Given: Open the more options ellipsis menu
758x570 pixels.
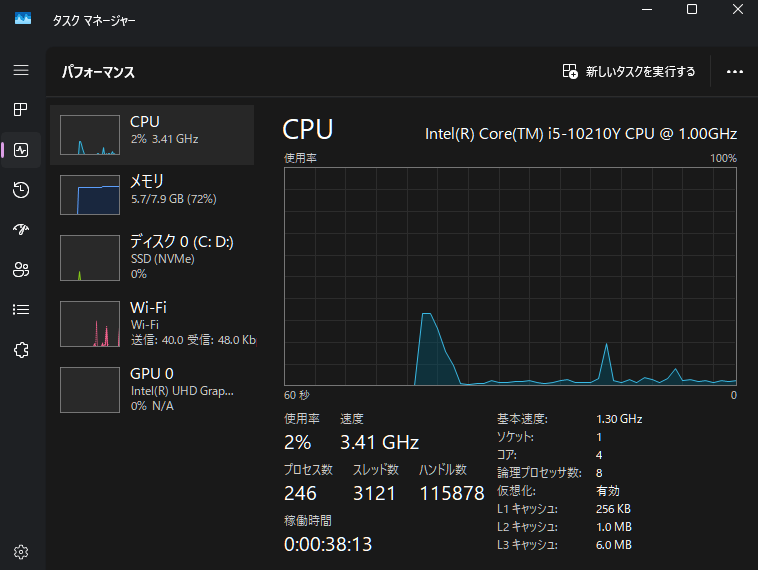Looking at the screenshot, I should (x=735, y=72).
